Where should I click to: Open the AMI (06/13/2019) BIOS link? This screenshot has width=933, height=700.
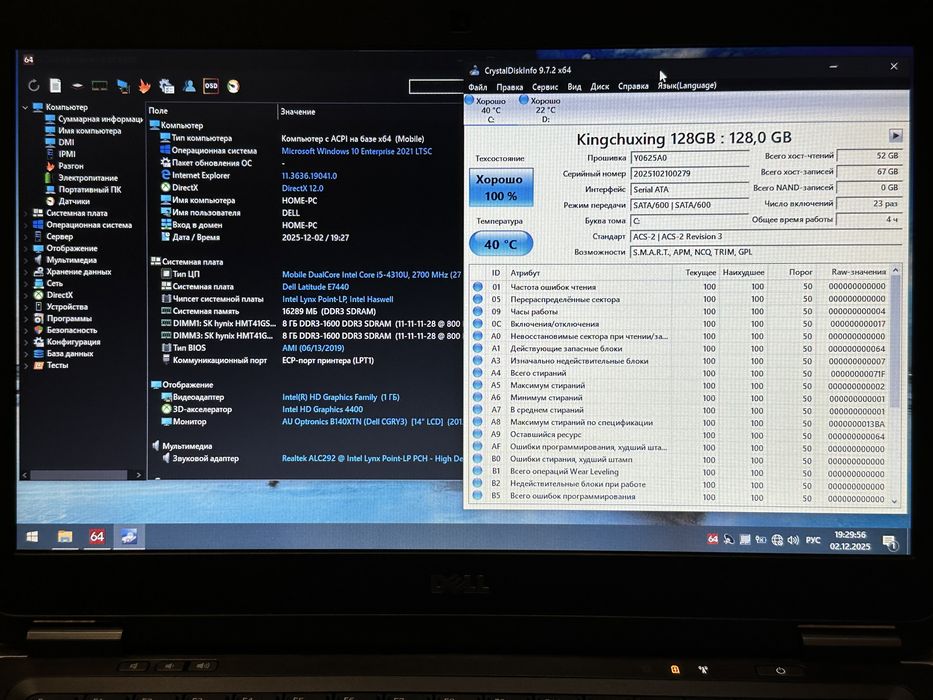[x=313, y=348]
